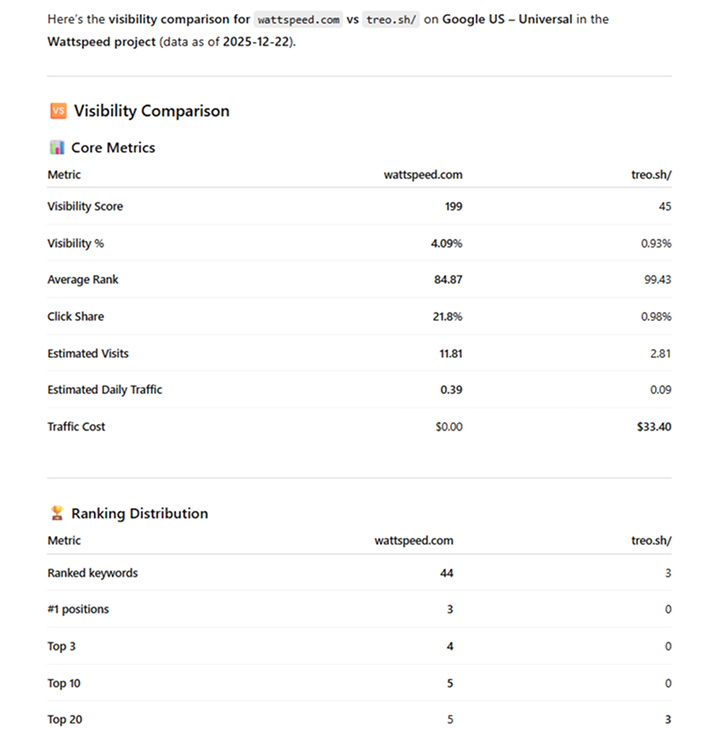Select the Click Share 21.8% cell
This screenshot has width=706, height=729.
pyautogui.click(x=448, y=317)
